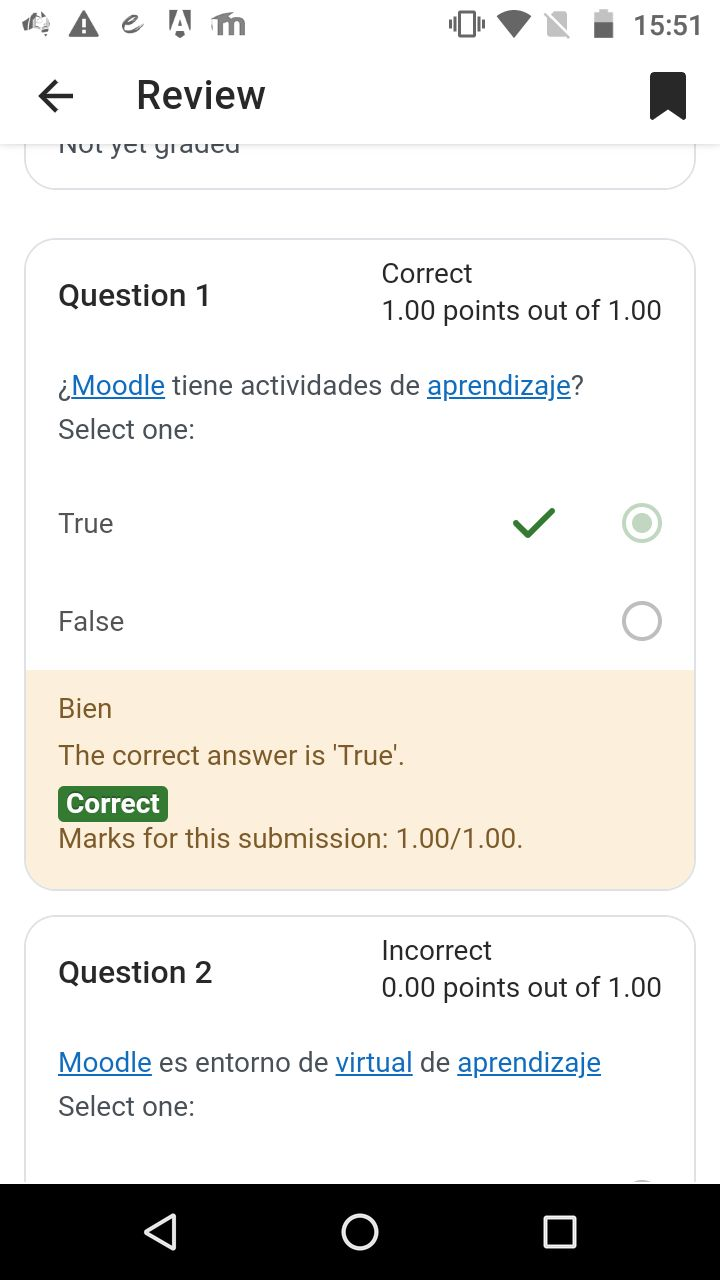Open the aprendizaje link in Question 2
The height and width of the screenshot is (1280, 720).
point(529,1062)
